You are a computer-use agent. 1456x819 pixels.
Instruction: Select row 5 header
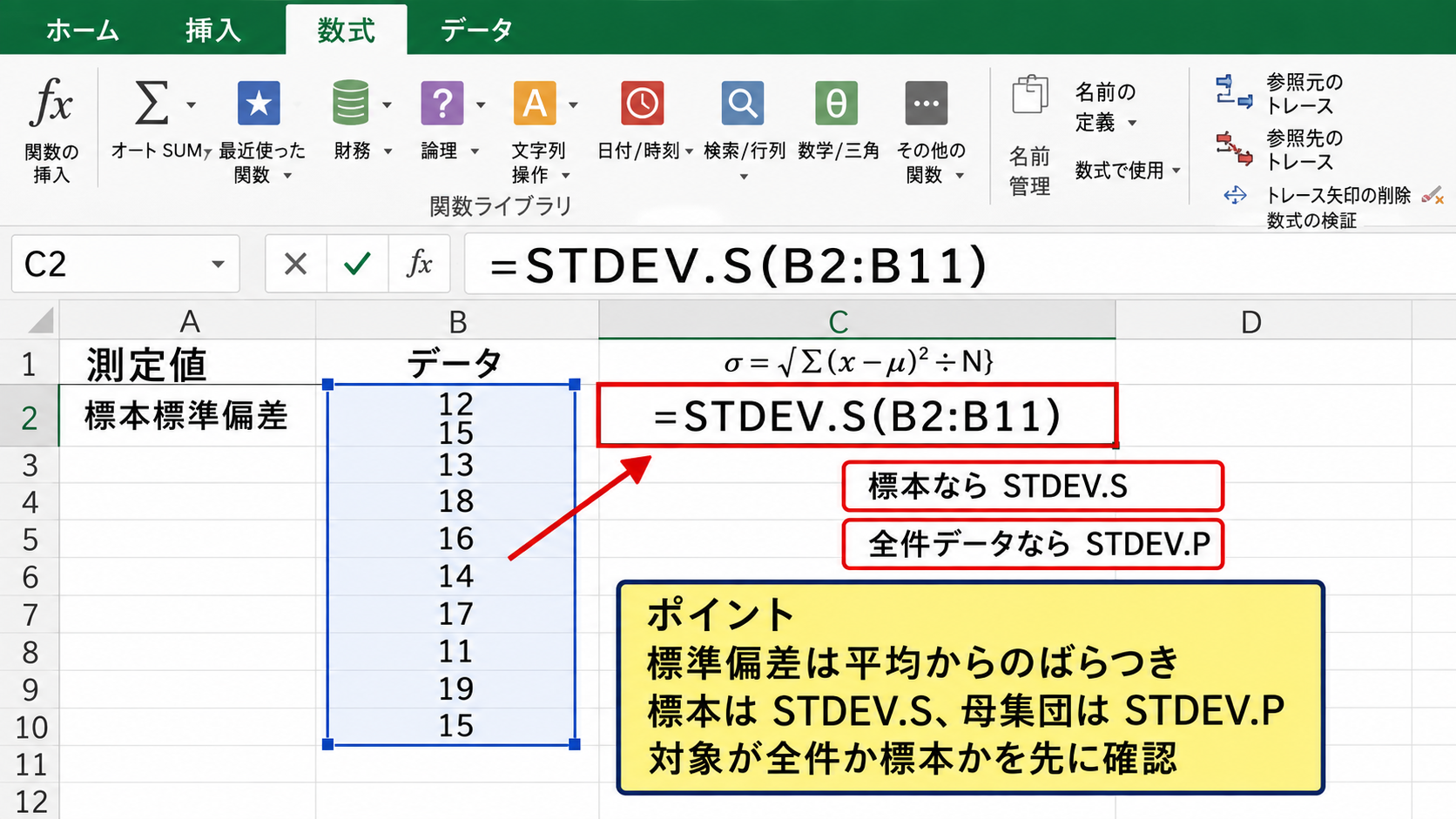tap(30, 540)
